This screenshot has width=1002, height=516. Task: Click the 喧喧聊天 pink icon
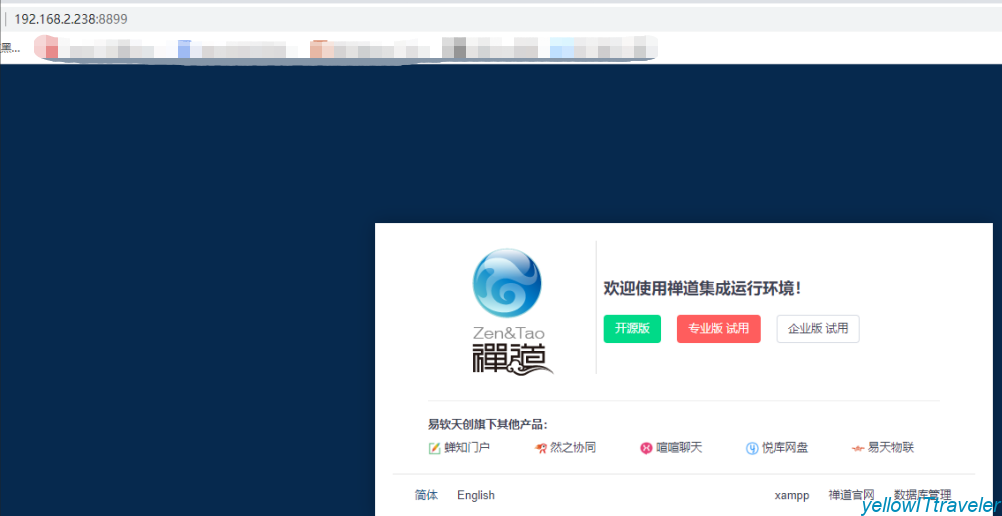pos(646,448)
